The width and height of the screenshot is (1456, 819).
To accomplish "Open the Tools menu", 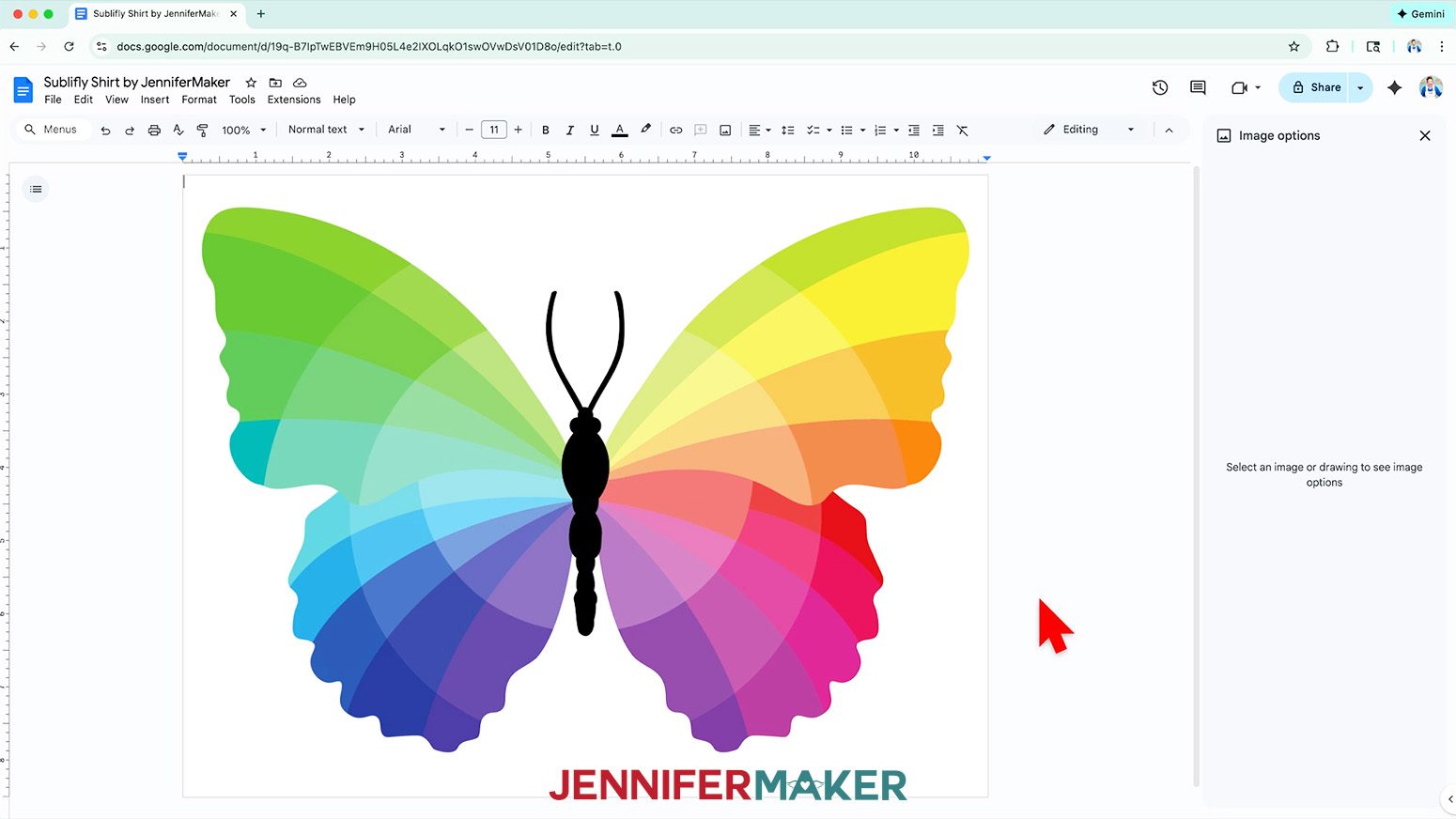I will click(x=242, y=100).
